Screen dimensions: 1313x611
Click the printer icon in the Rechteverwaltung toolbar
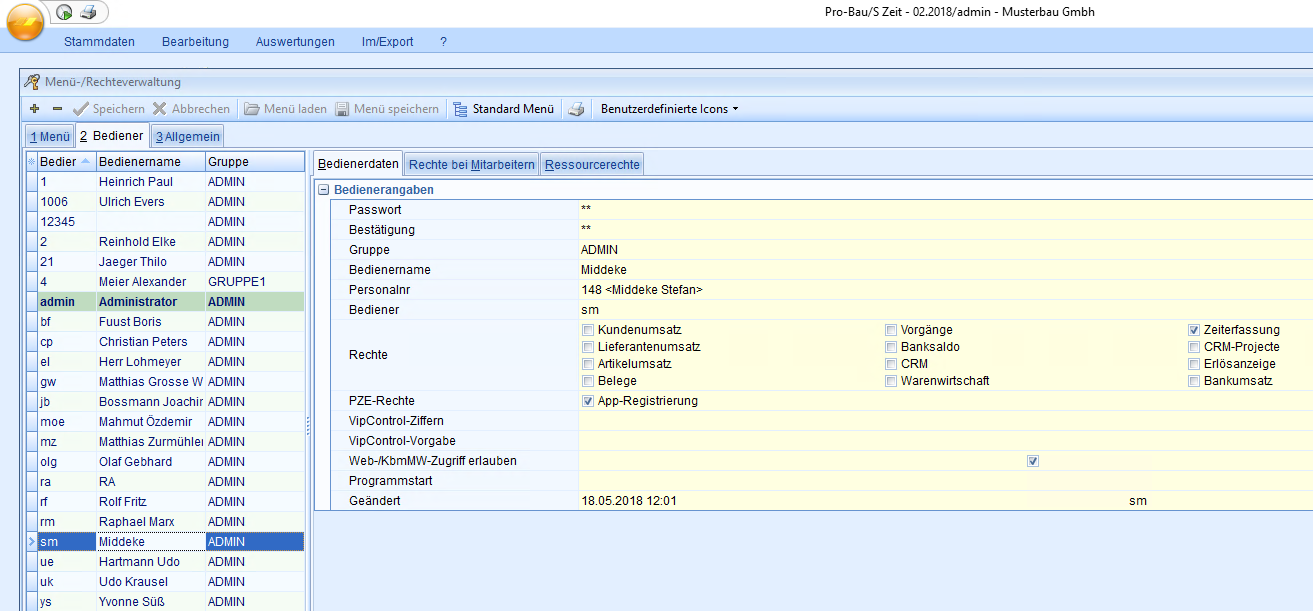point(577,109)
